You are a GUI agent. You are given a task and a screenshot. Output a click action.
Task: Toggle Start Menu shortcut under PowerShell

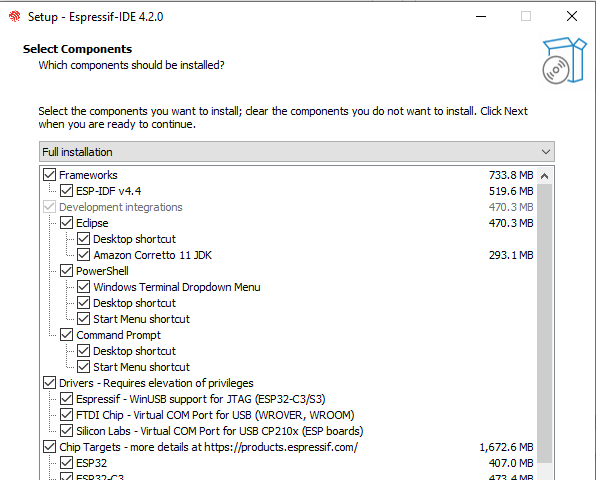[83, 319]
